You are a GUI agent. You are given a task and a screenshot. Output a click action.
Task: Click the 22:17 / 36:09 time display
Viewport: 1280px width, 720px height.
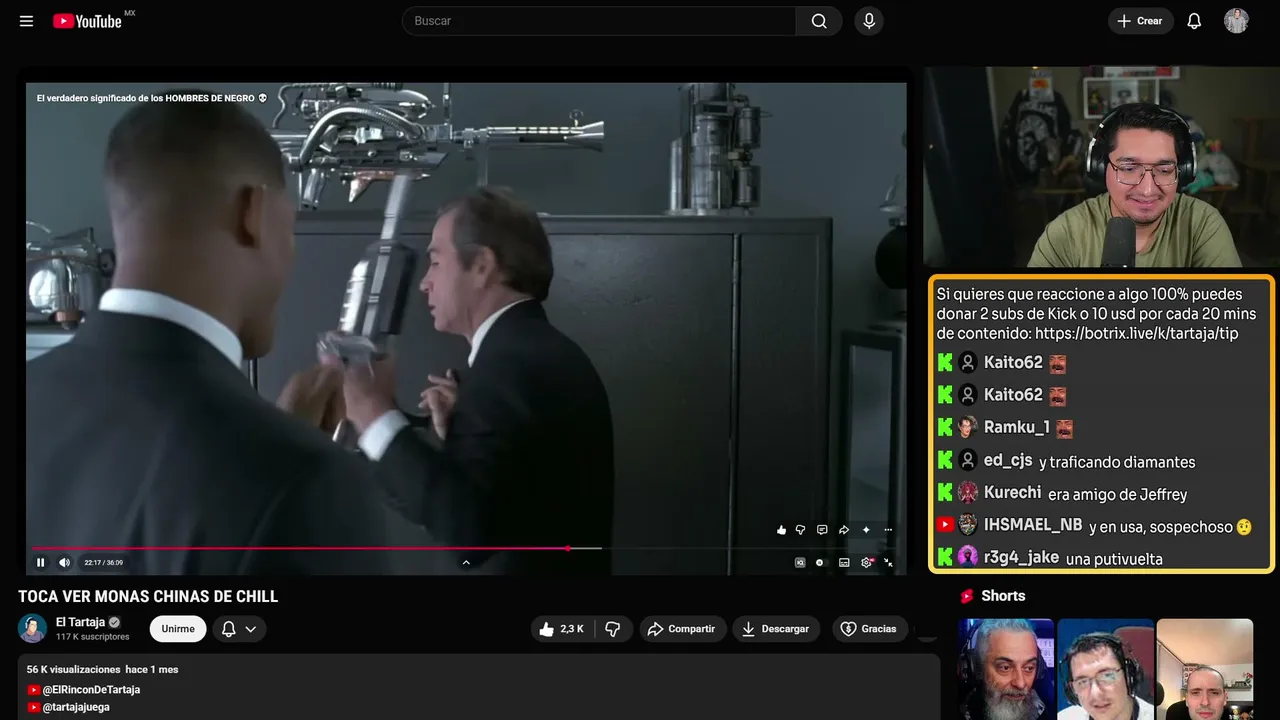pyautogui.click(x=103, y=562)
